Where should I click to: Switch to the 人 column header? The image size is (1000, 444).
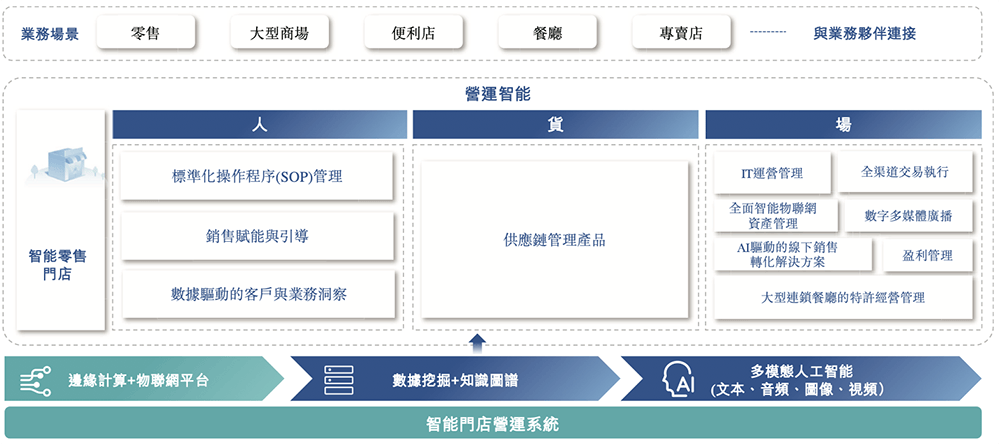coord(258,125)
